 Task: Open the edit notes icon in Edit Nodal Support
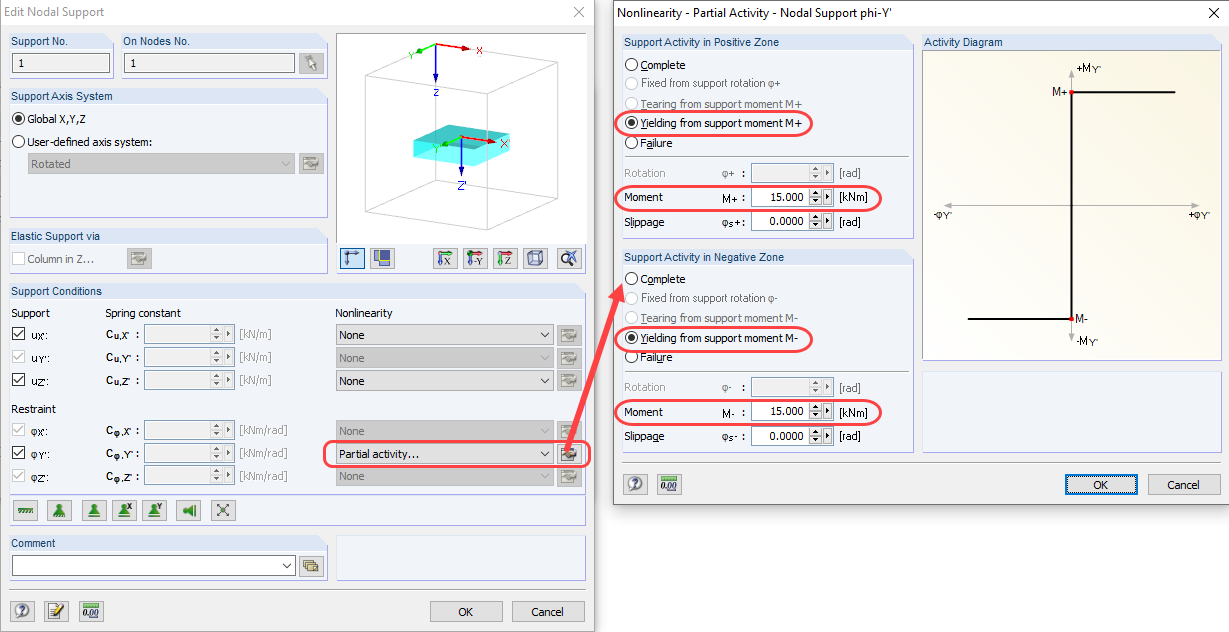click(x=56, y=611)
